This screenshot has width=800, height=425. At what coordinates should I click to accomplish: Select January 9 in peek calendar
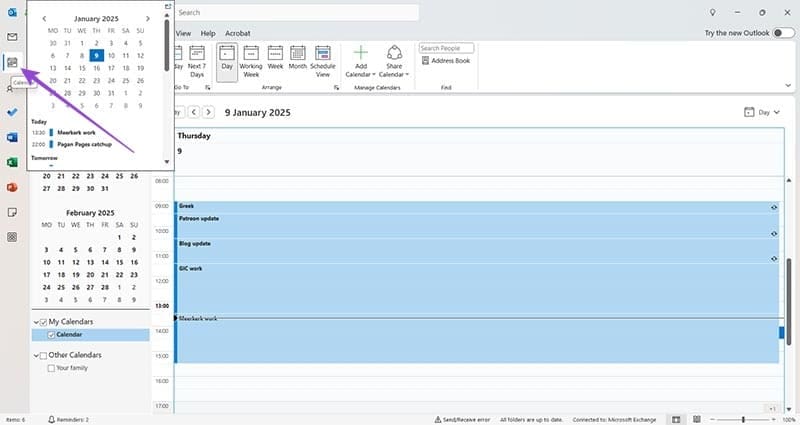(96, 55)
